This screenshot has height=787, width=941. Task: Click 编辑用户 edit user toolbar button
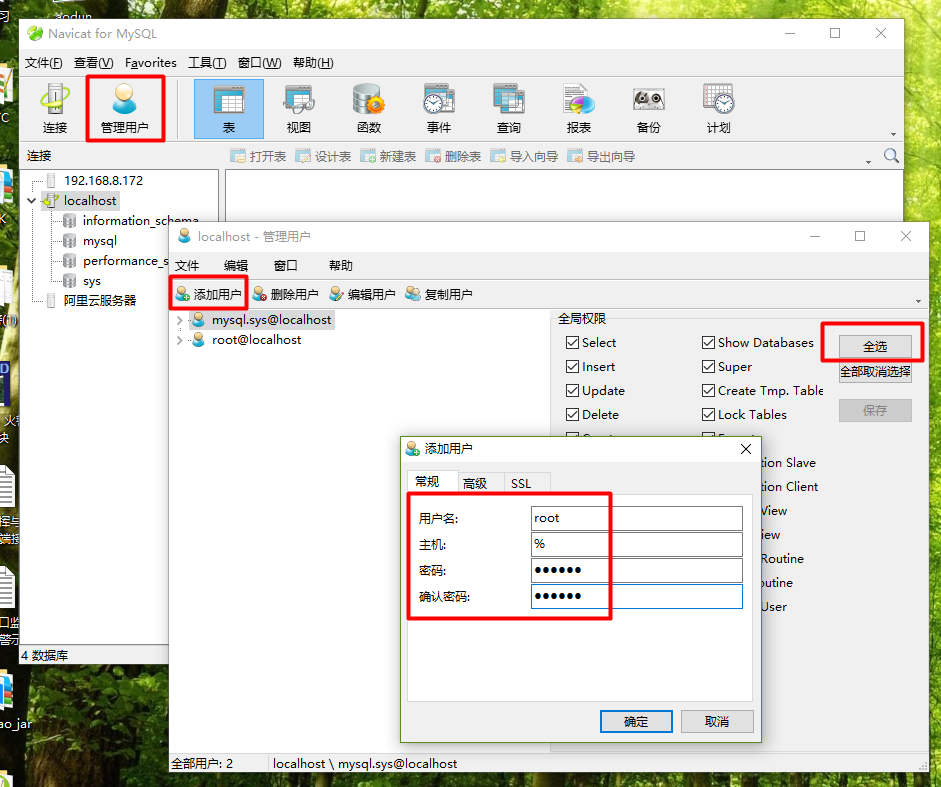click(x=362, y=294)
